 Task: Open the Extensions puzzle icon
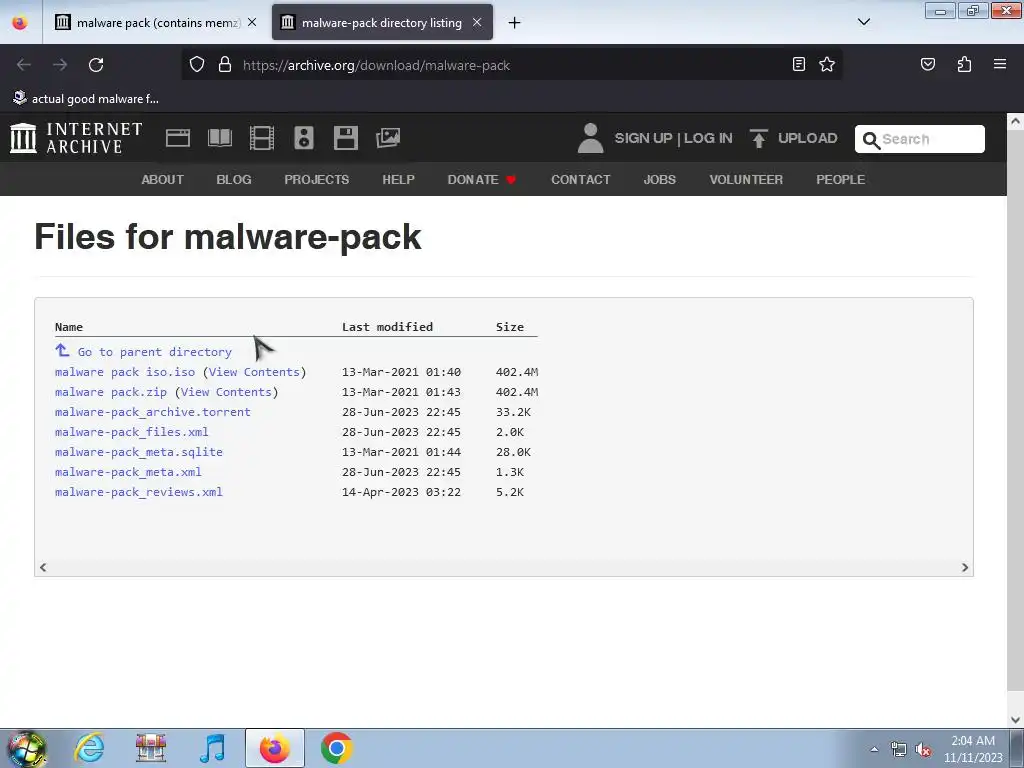[964, 64]
